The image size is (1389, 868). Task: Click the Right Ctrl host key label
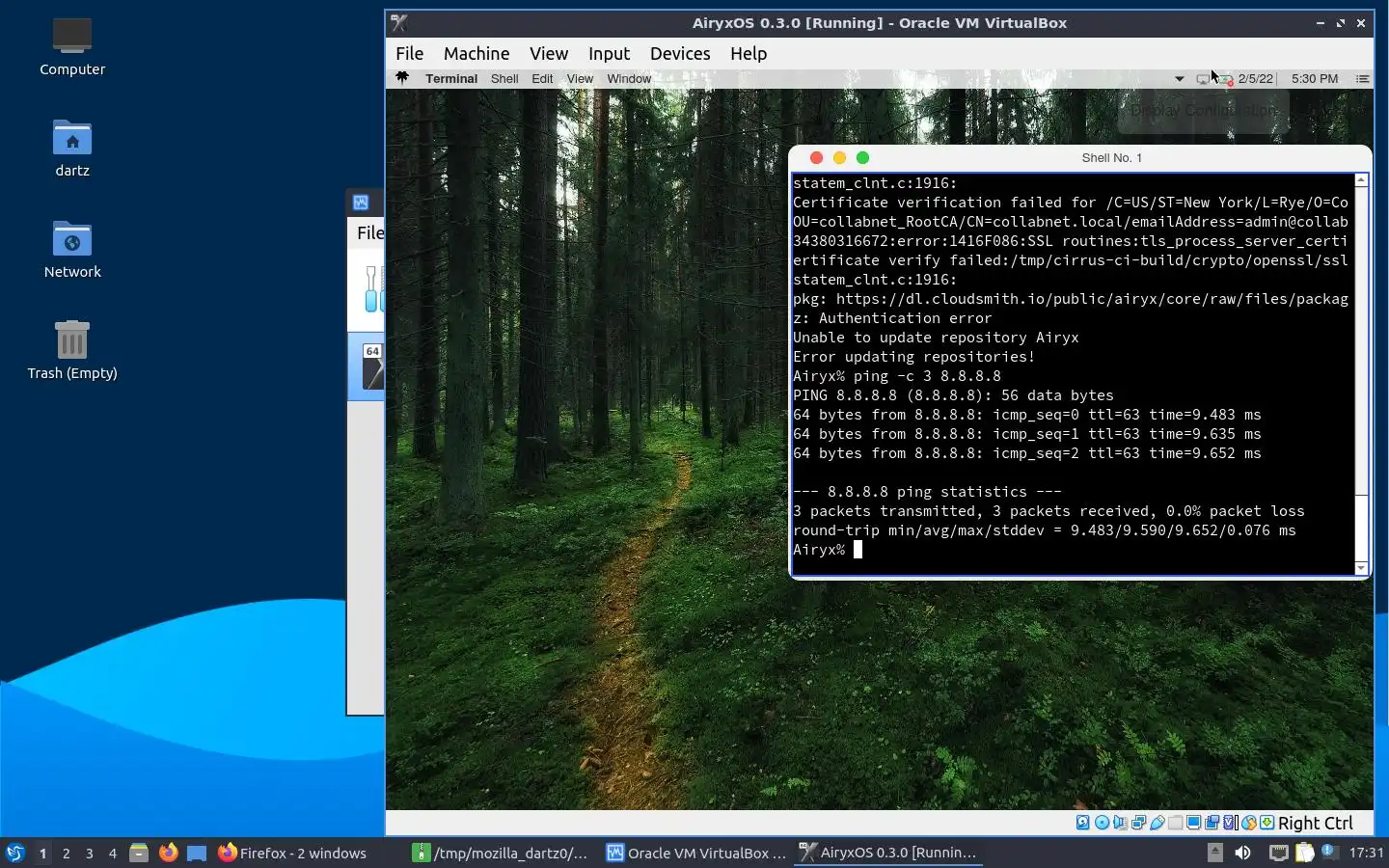[x=1316, y=823]
